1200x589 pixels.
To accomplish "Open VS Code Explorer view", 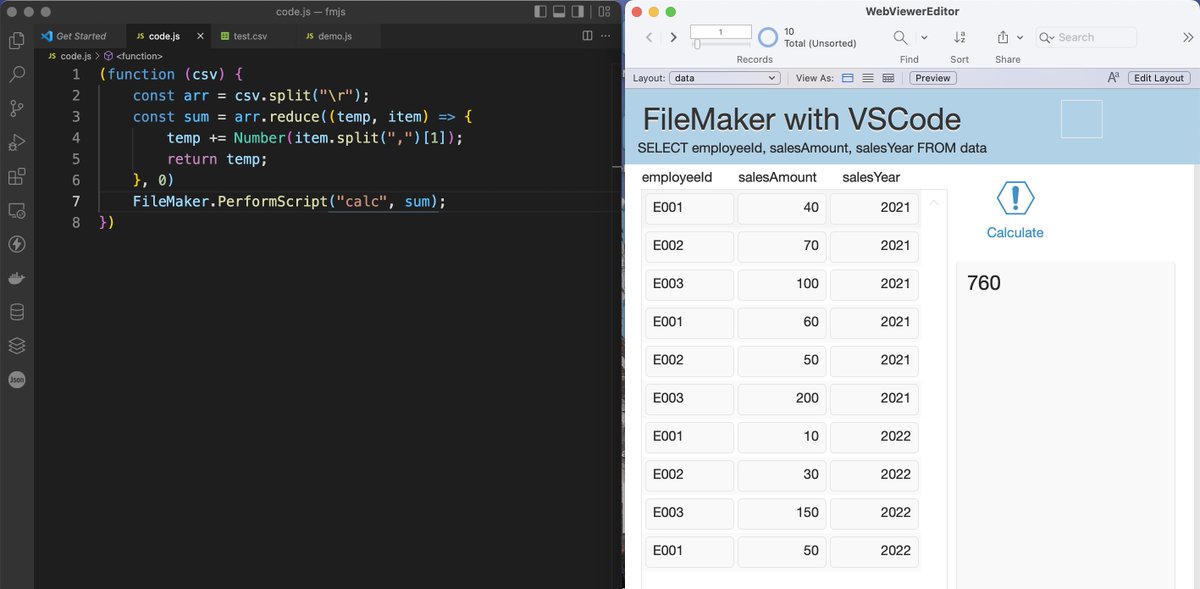I will click(16, 41).
